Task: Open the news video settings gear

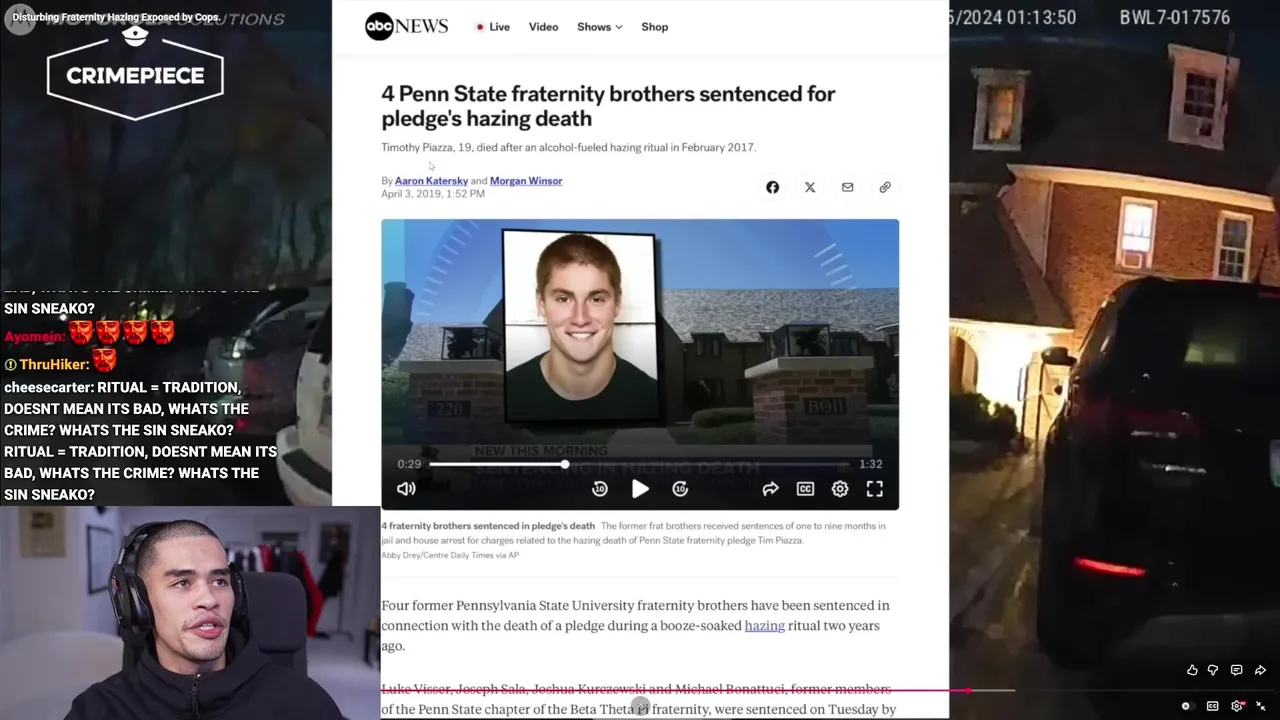Action: (x=840, y=489)
